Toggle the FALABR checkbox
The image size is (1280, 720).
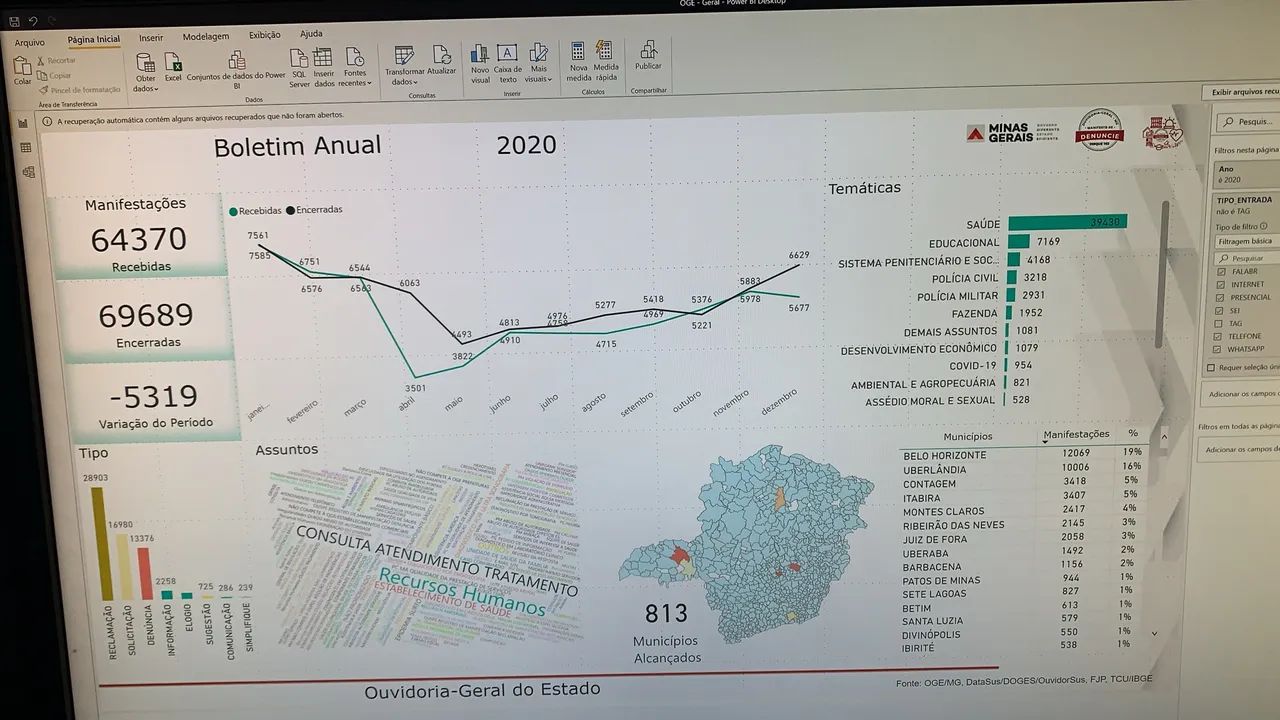coord(1221,271)
